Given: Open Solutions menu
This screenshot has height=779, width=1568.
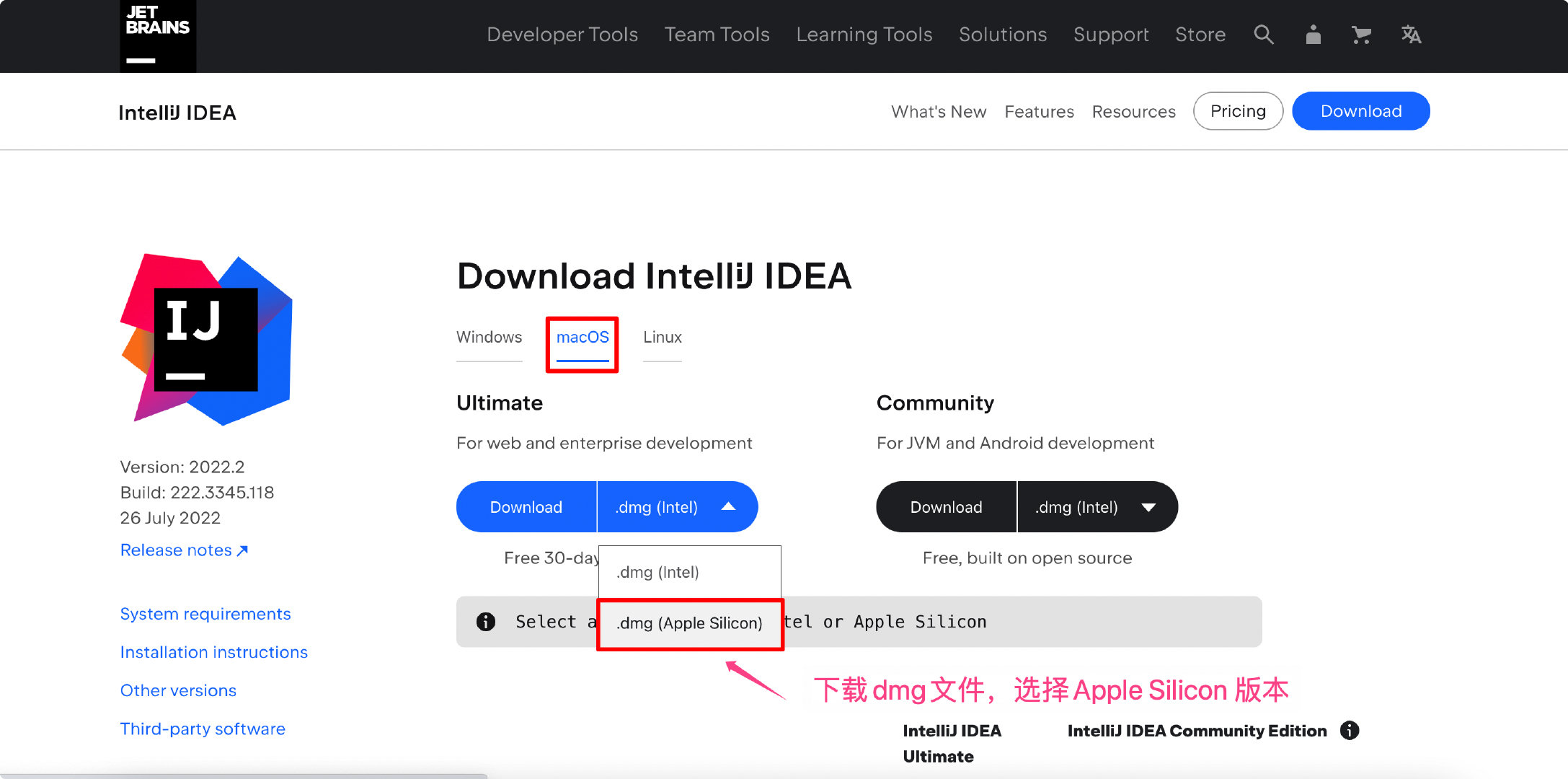Looking at the screenshot, I should [x=1003, y=35].
